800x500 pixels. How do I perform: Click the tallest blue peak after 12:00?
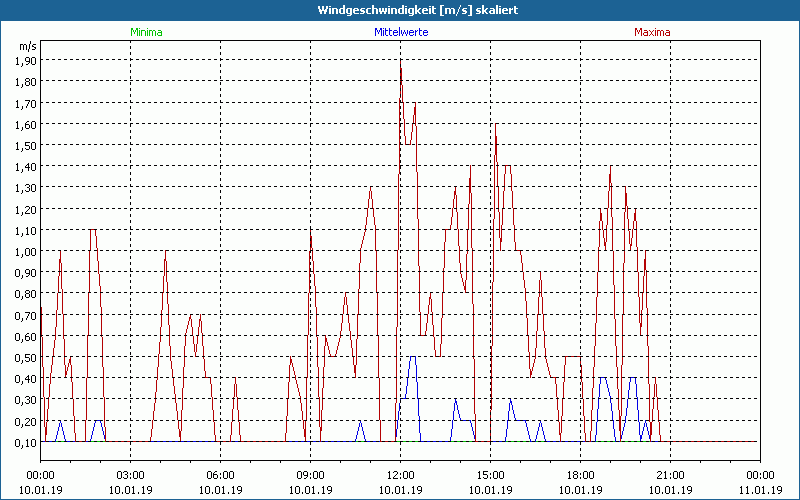[x=412, y=357]
